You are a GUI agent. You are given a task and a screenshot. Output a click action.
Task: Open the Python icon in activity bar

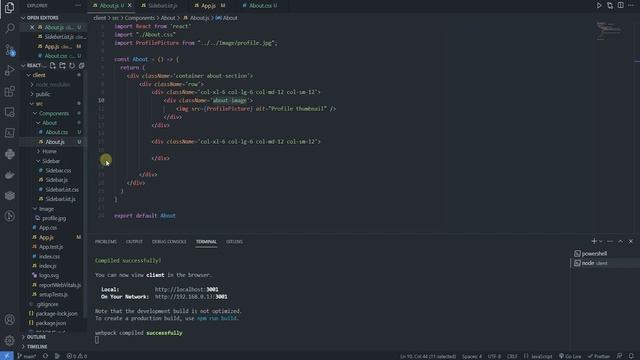point(9,154)
